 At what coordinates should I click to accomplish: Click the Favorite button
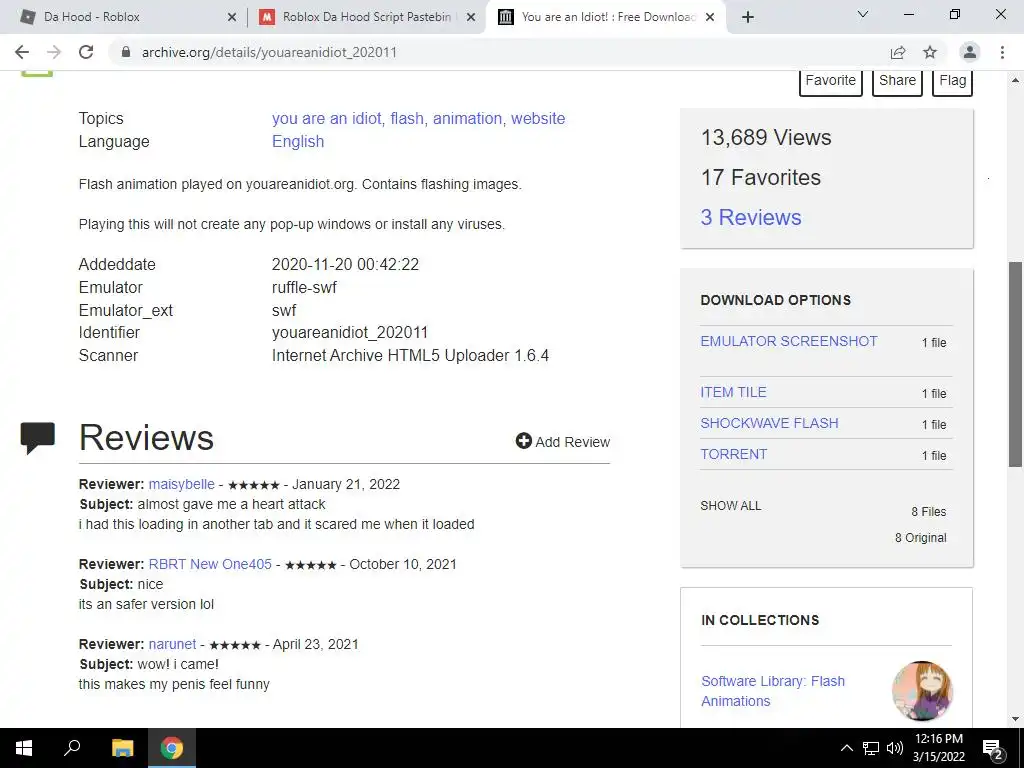[x=831, y=81]
